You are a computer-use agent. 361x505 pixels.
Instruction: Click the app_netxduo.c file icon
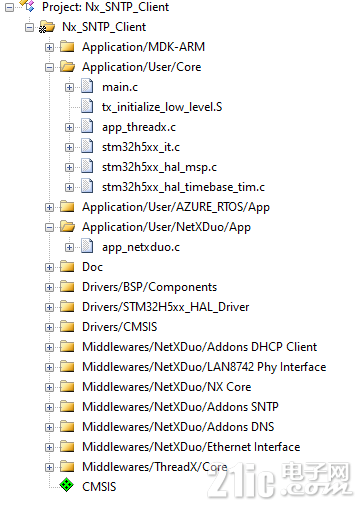pyautogui.click(x=87, y=246)
